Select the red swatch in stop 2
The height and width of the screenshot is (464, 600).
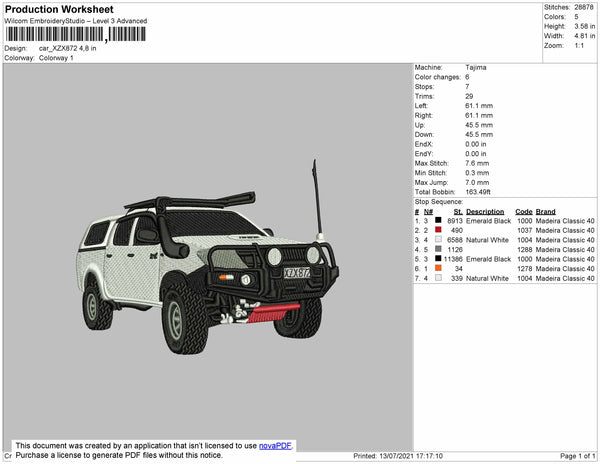438,230
